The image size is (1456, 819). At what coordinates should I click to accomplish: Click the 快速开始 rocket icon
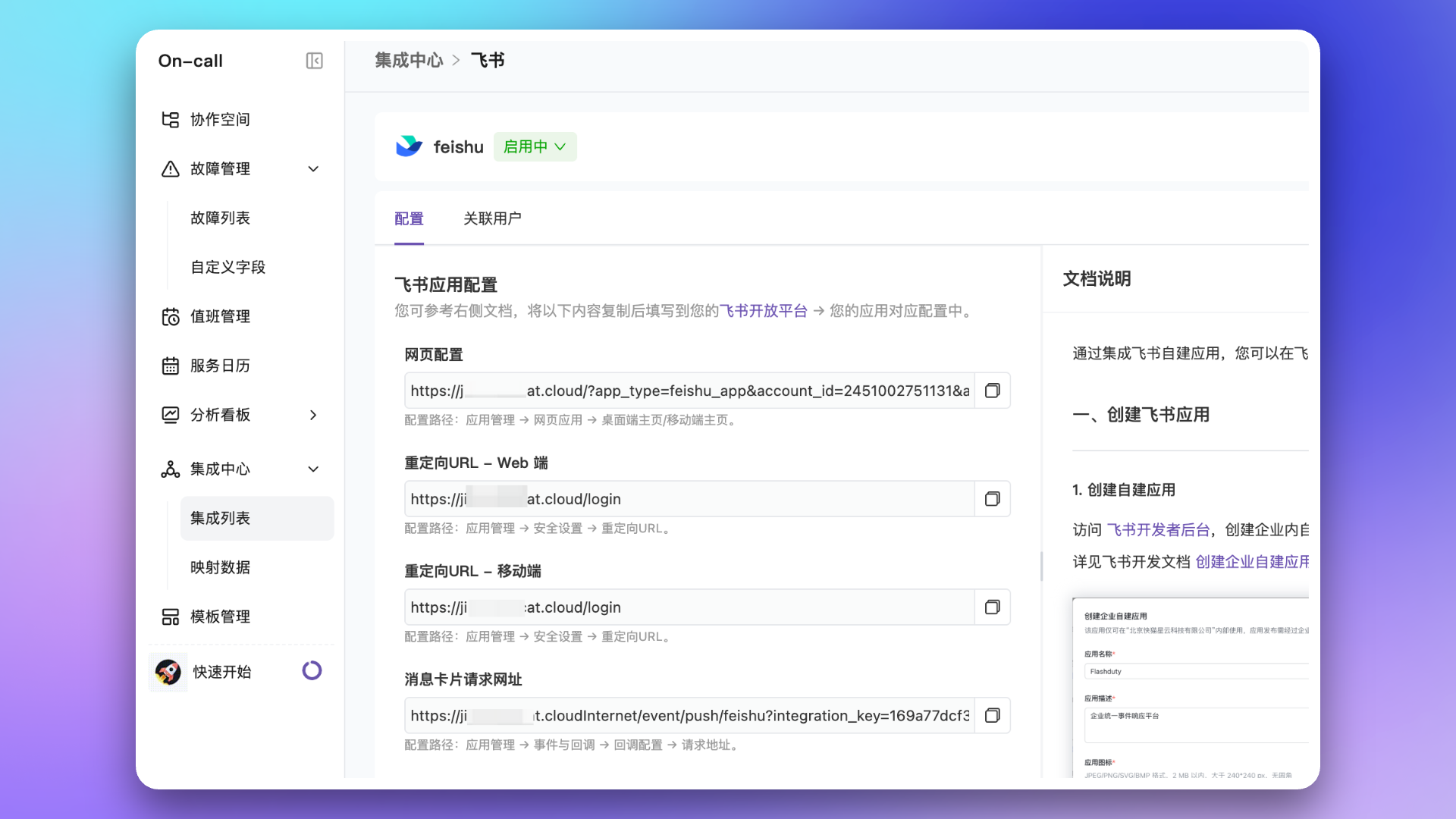[x=168, y=672]
